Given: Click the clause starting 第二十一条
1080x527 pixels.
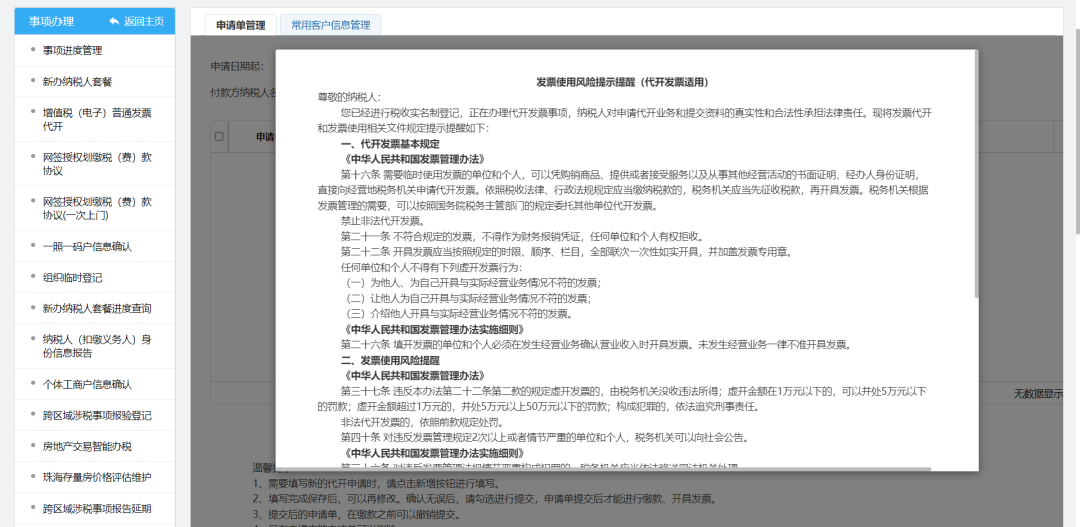Looking at the screenshot, I should pos(522,236).
